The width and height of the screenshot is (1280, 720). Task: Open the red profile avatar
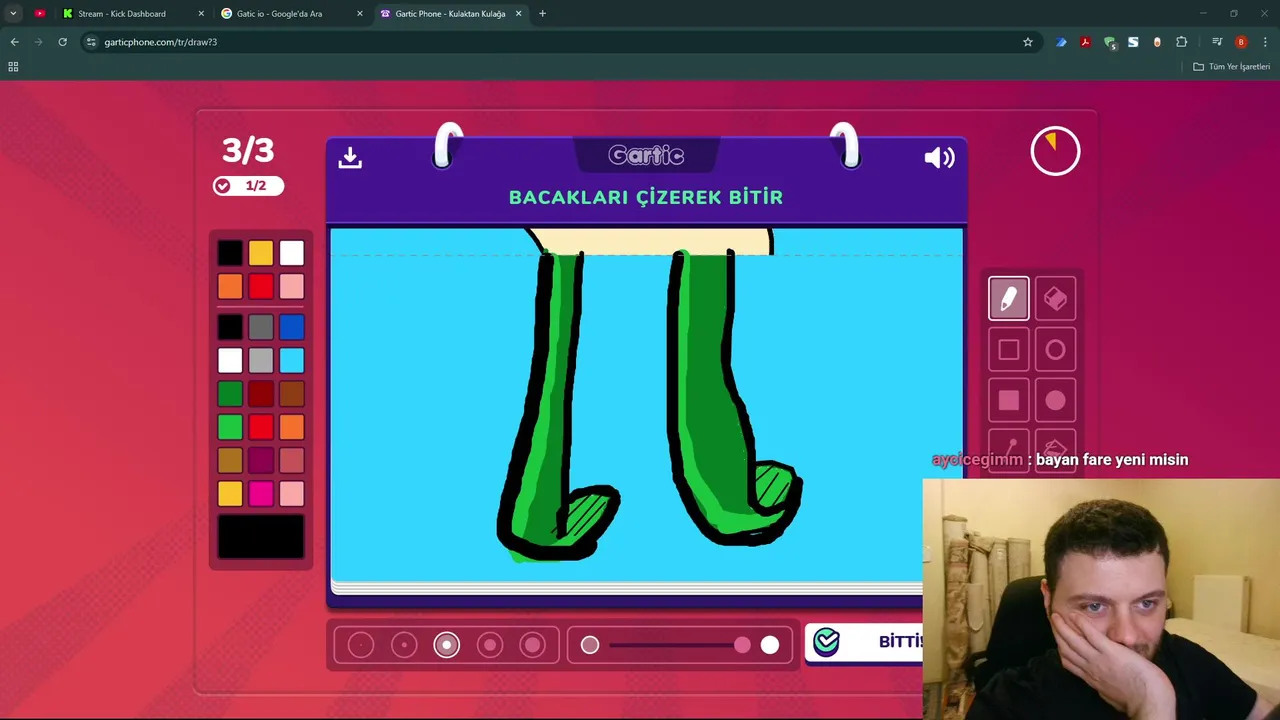click(1241, 42)
